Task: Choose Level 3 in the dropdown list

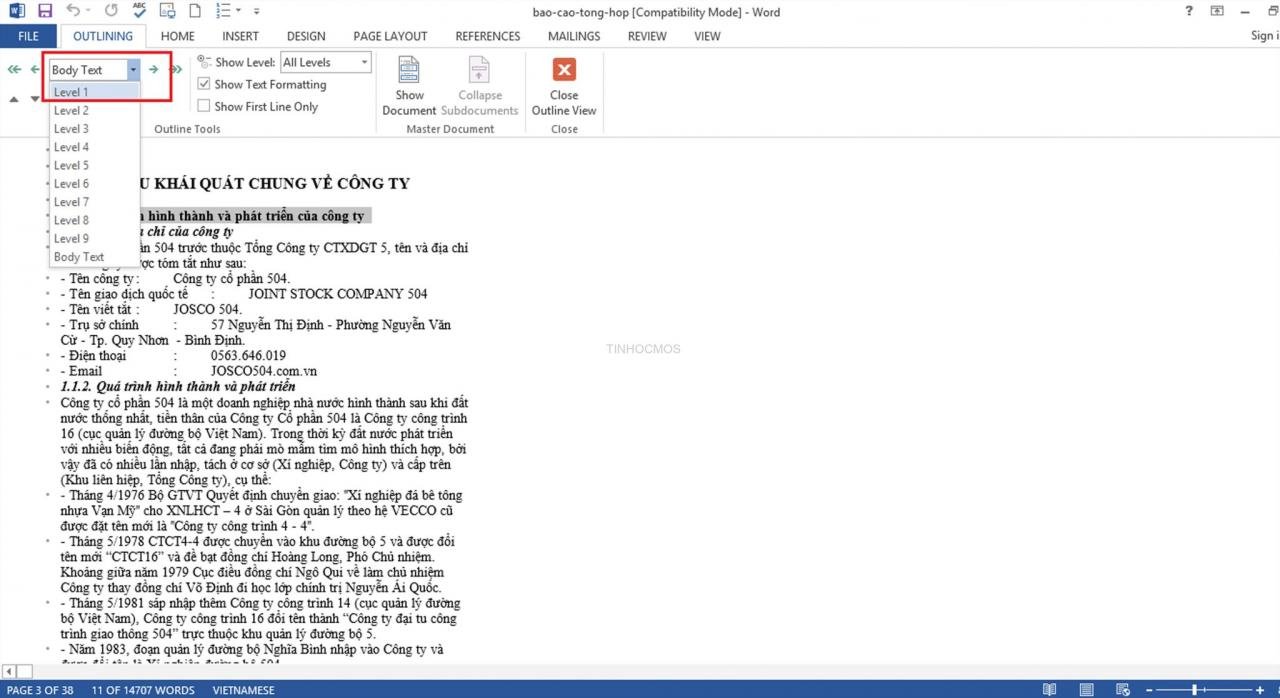Action: click(94, 129)
